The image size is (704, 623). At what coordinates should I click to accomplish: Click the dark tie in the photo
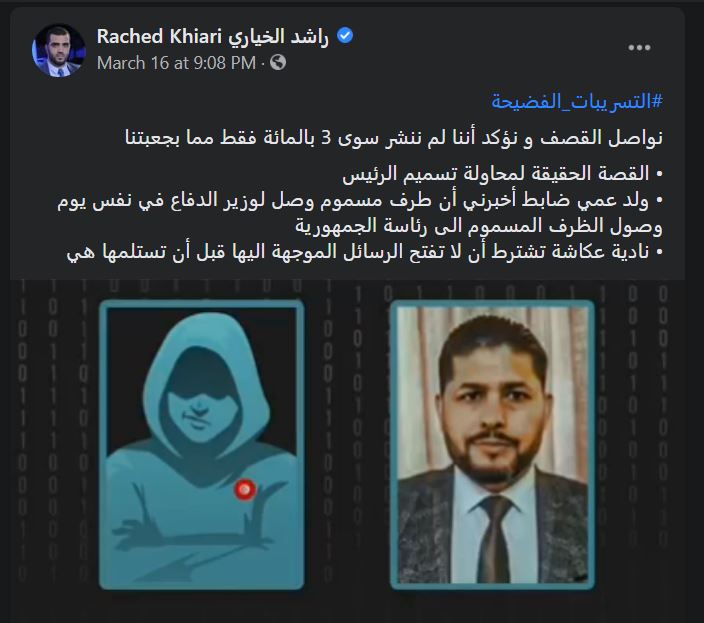494,539
